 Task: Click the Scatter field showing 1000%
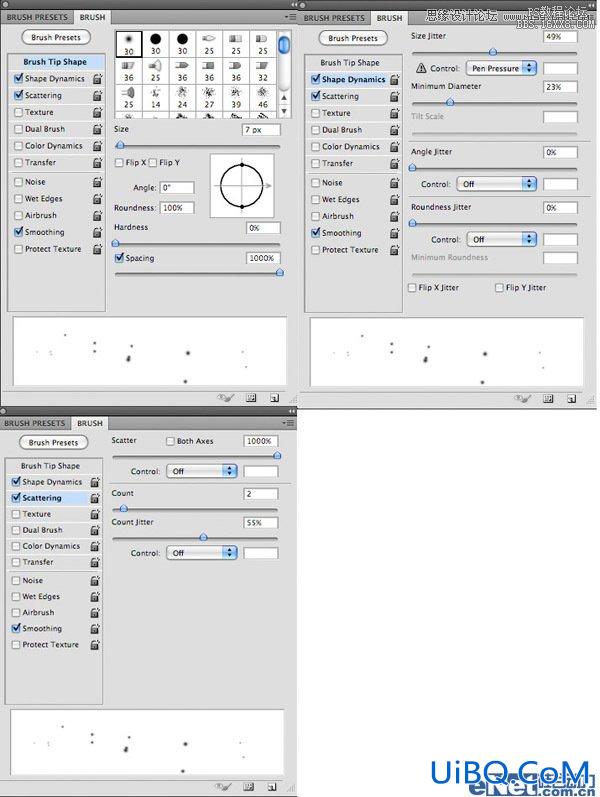[x=261, y=441]
